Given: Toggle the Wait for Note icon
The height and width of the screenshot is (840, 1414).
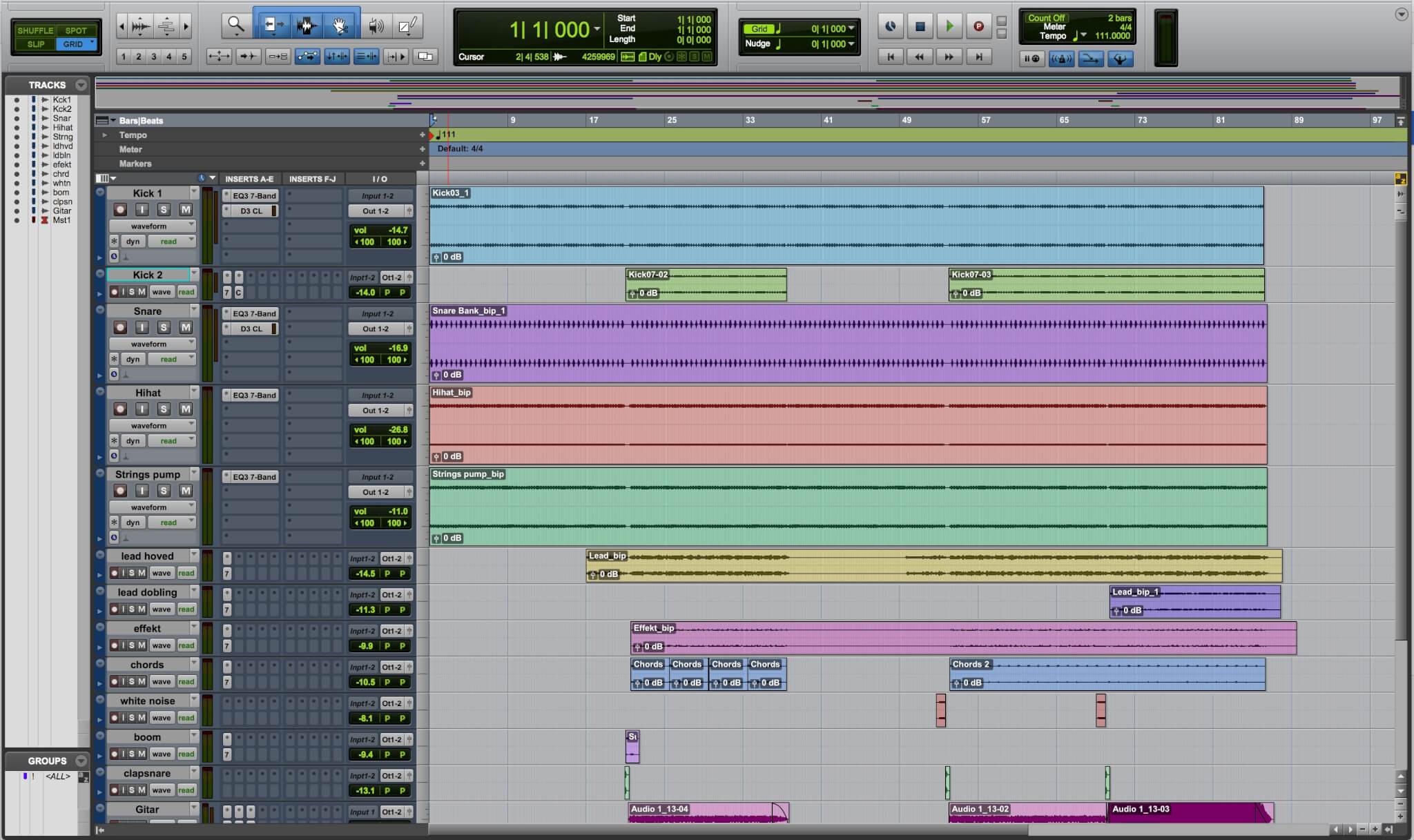Looking at the screenshot, I should click(x=1032, y=59).
